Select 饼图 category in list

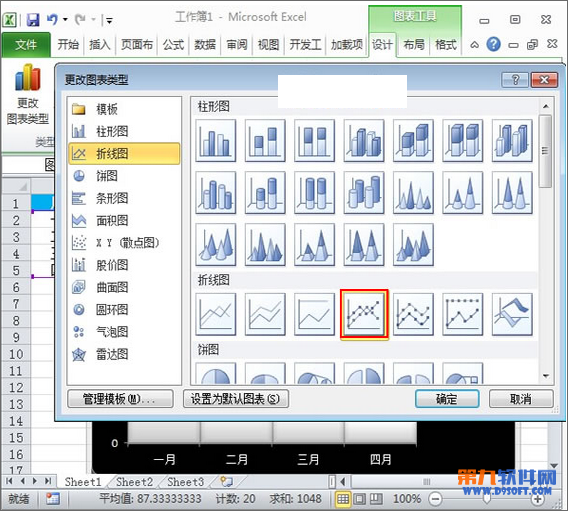click(124, 176)
